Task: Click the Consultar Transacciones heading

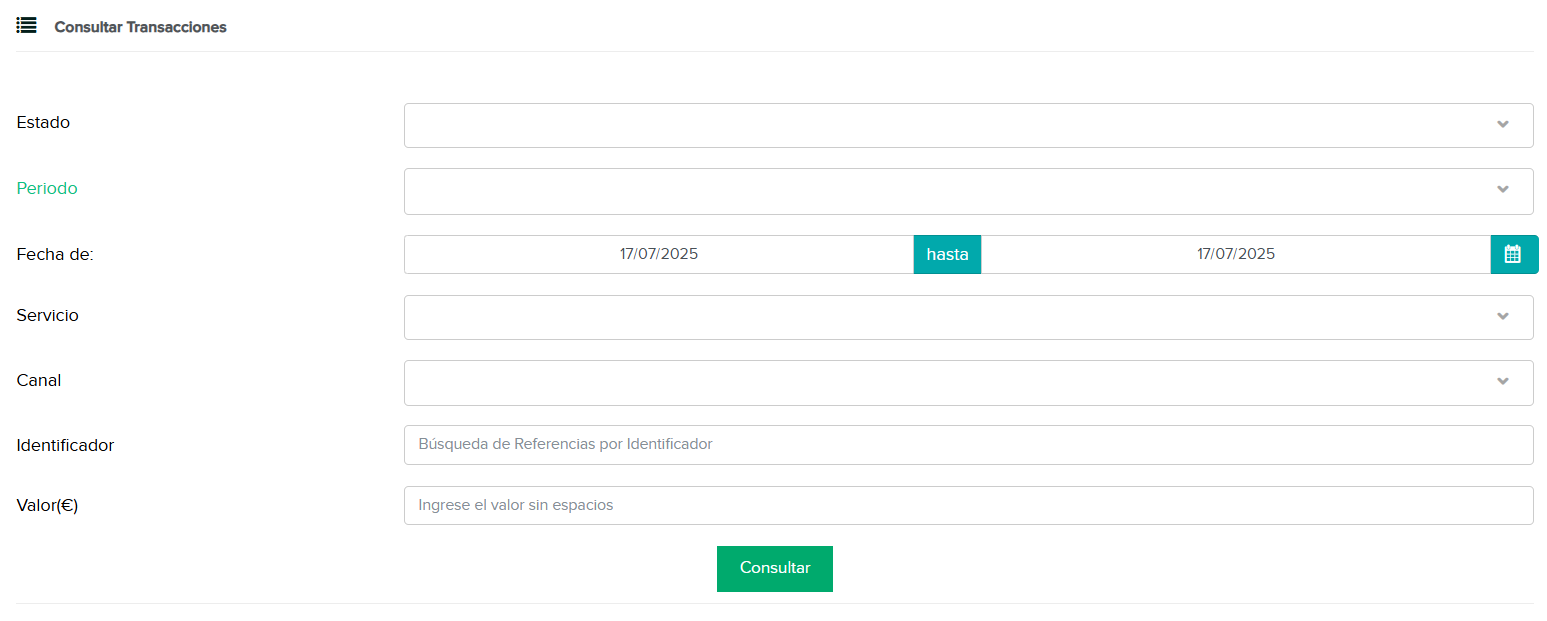Action: coord(140,27)
